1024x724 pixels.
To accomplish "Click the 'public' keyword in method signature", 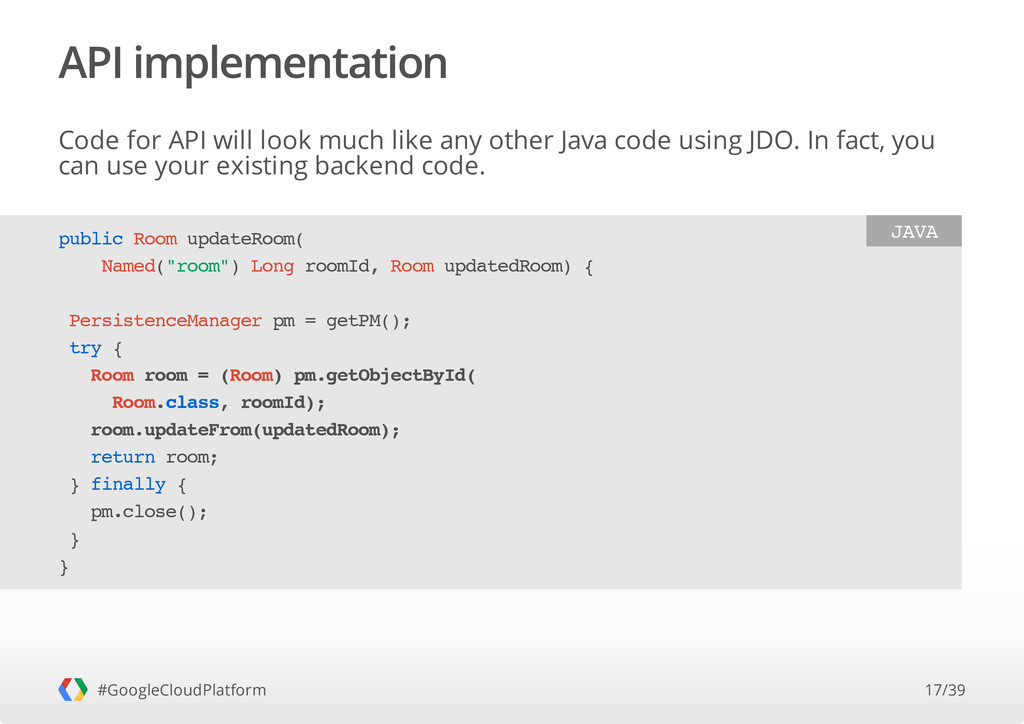I will 91,239.
